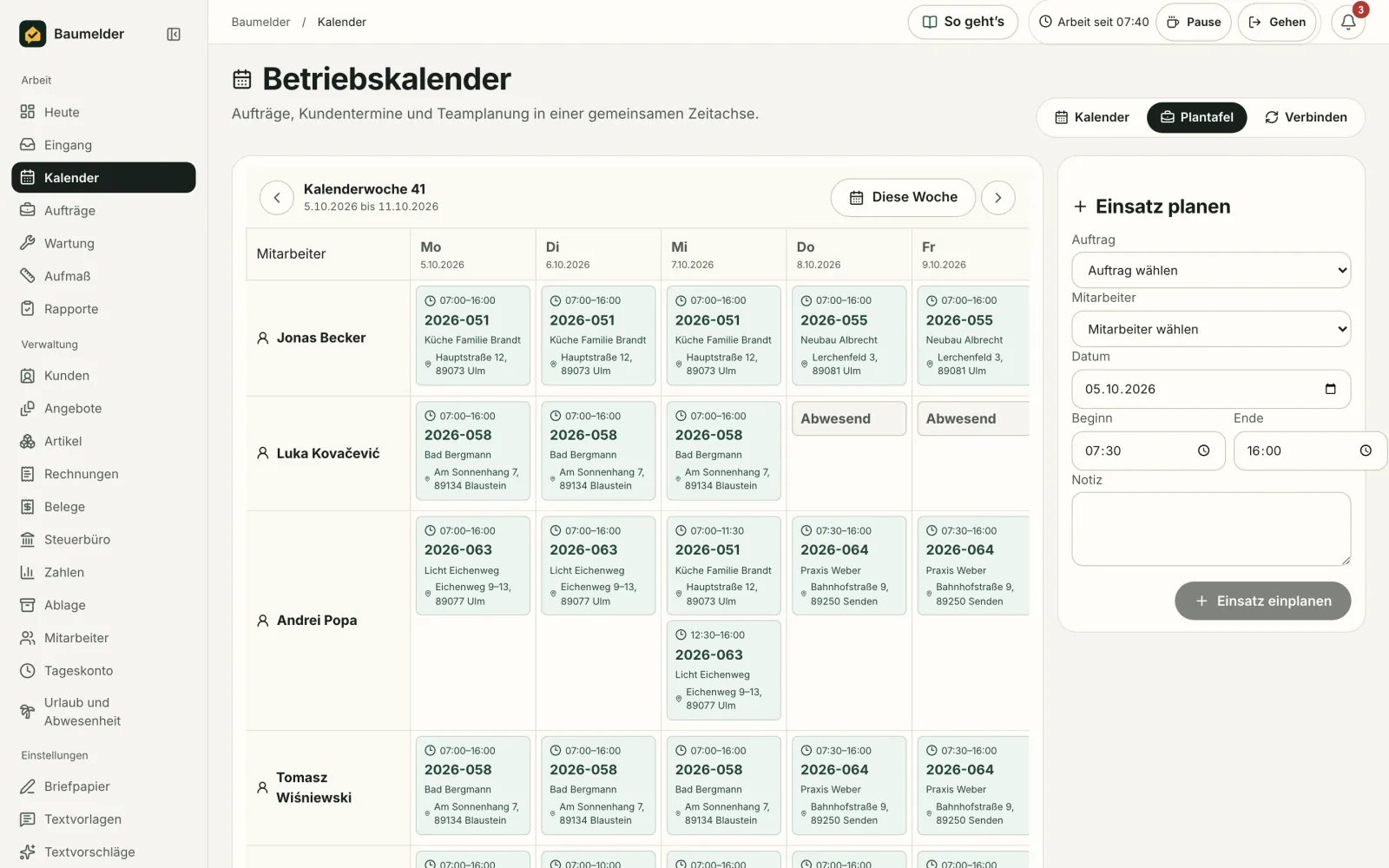1389x868 pixels.
Task: Open Tomasz Wiśniewski Monday job 2026-058
Action: pyautogui.click(x=473, y=786)
